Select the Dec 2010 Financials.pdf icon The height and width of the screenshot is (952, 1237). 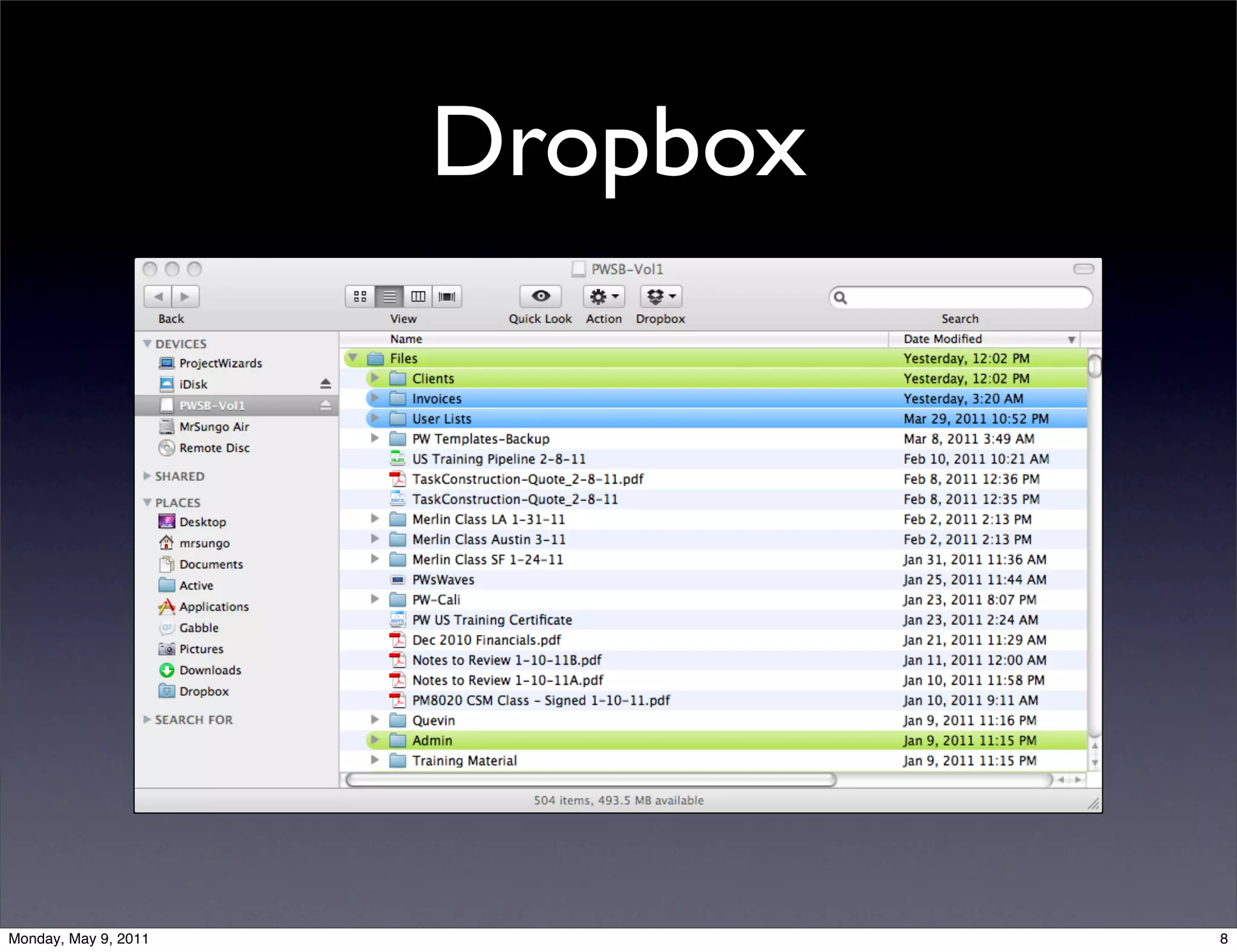coord(397,640)
